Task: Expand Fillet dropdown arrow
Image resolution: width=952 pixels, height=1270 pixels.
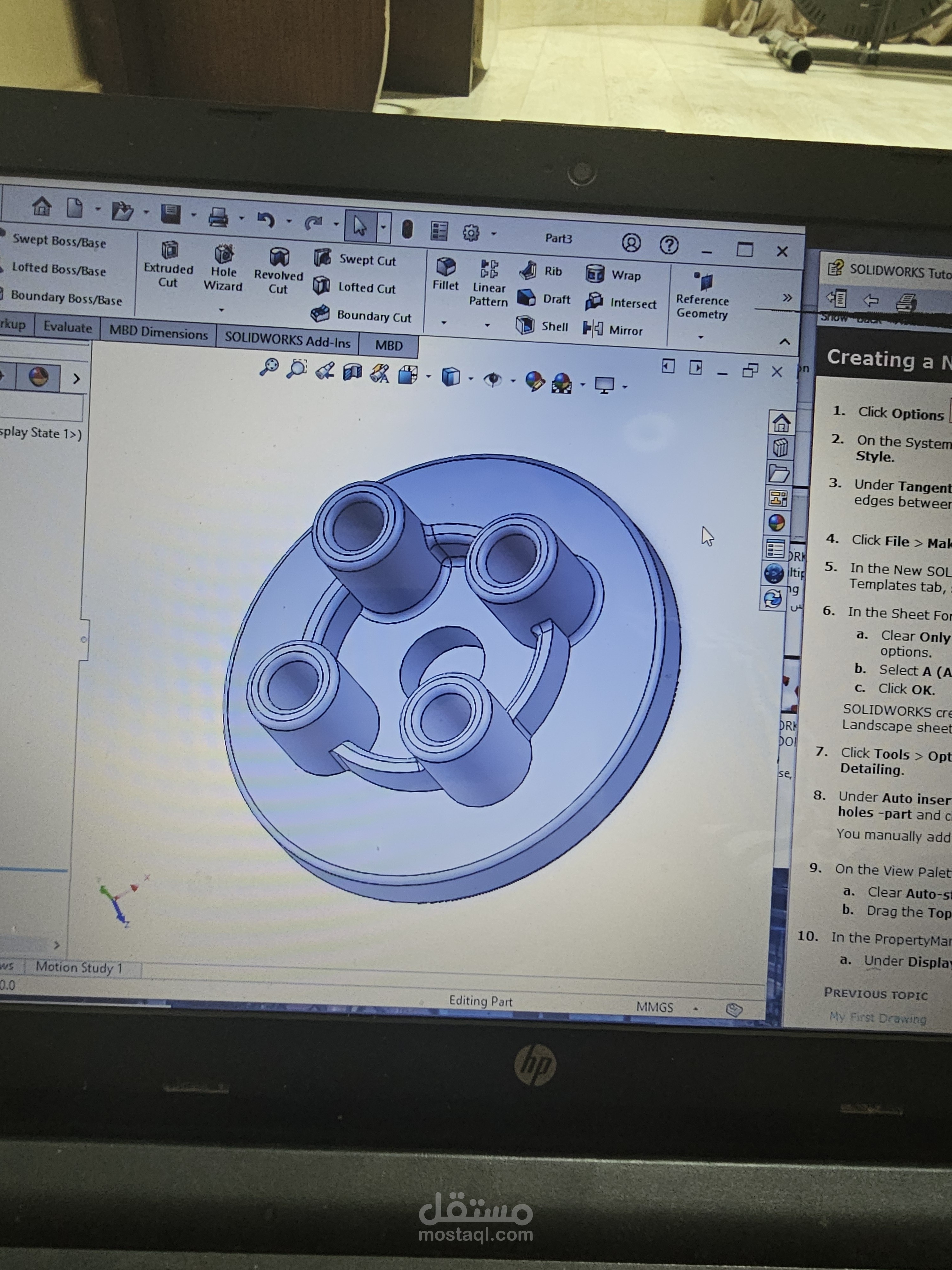Action: [444, 322]
